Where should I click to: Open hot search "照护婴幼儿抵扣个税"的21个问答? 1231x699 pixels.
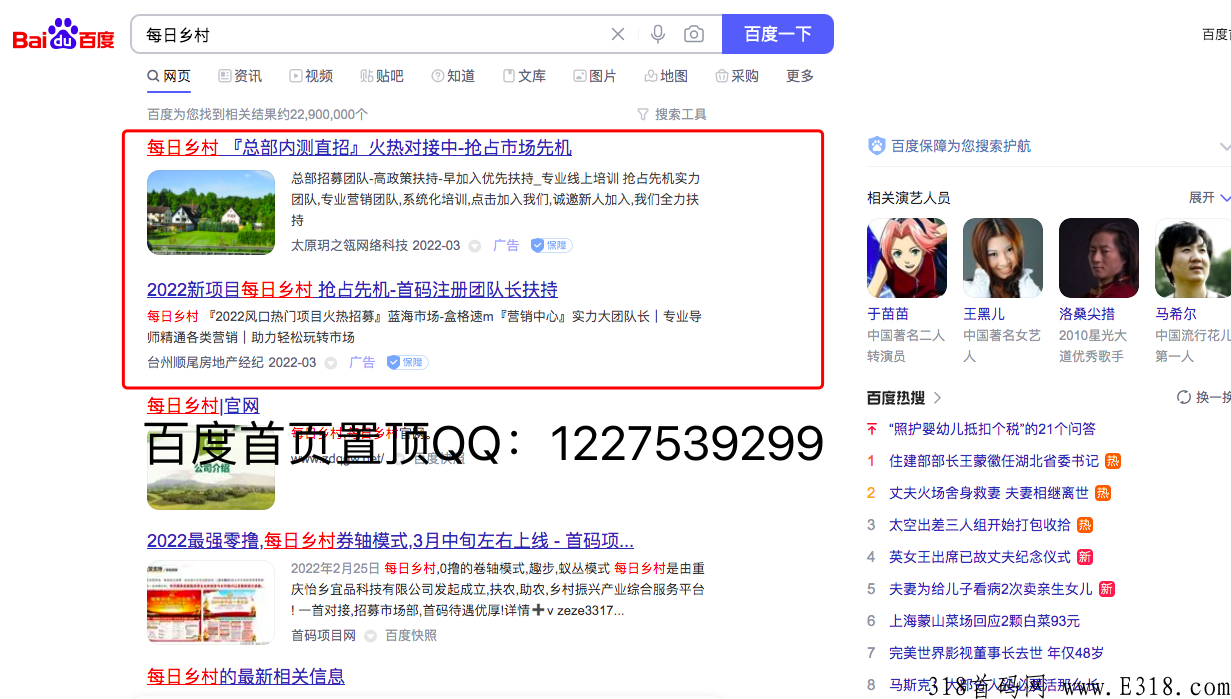pos(992,429)
